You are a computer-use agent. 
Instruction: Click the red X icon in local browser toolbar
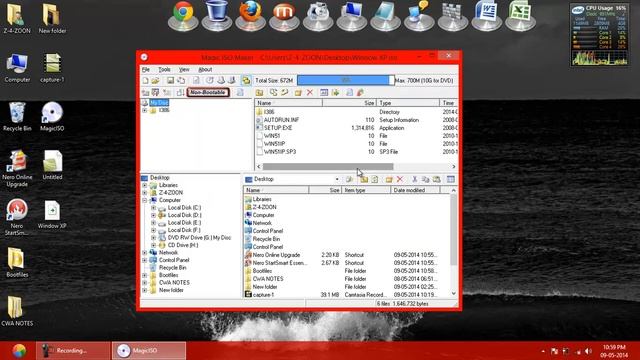coord(400,179)
